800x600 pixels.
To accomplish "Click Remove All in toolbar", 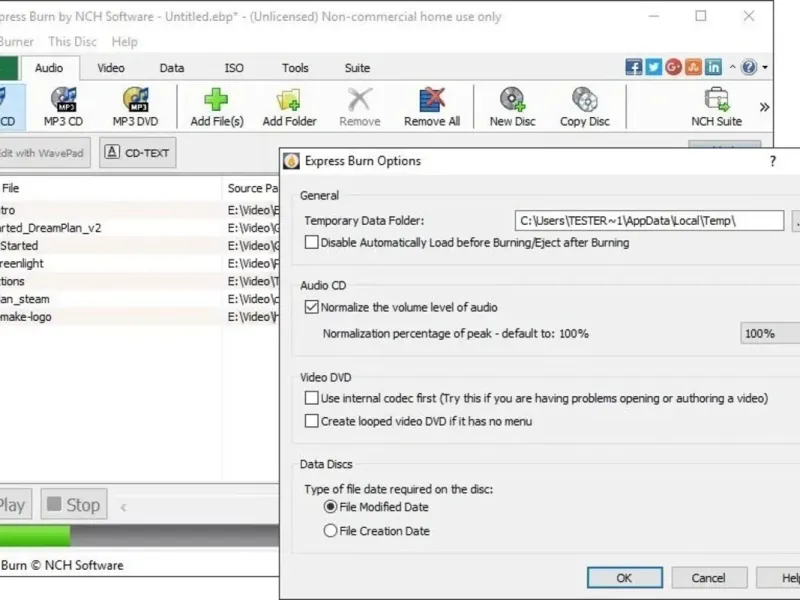I will click(432, 107).
